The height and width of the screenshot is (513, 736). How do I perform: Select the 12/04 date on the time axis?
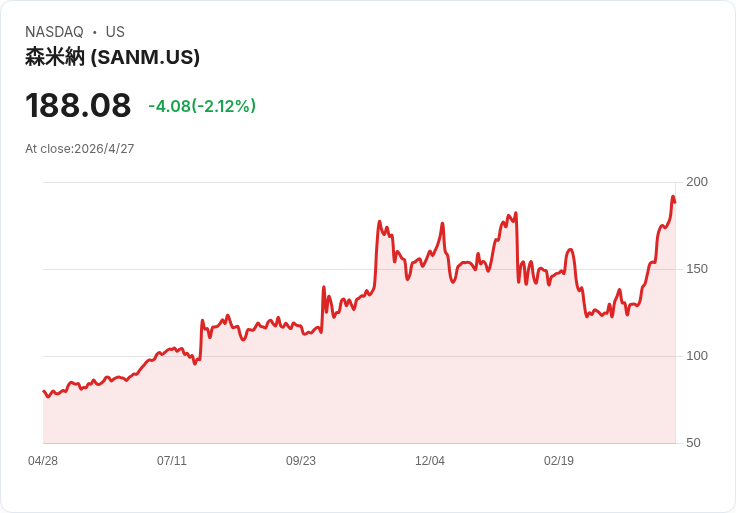click(430, 461)
